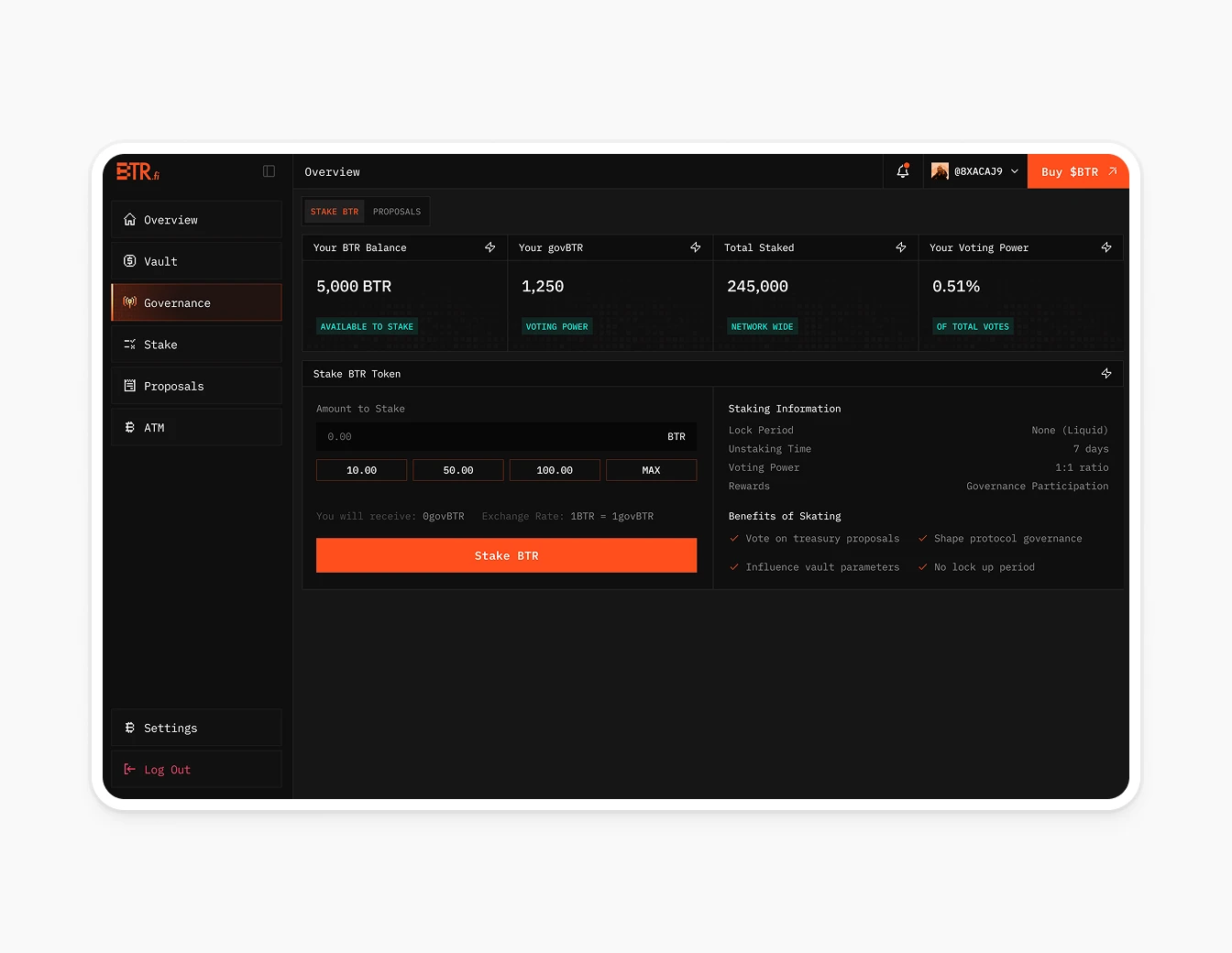Click the BTR.fi logo
This screenshot has width=1232, height=953.
(136, 171)
